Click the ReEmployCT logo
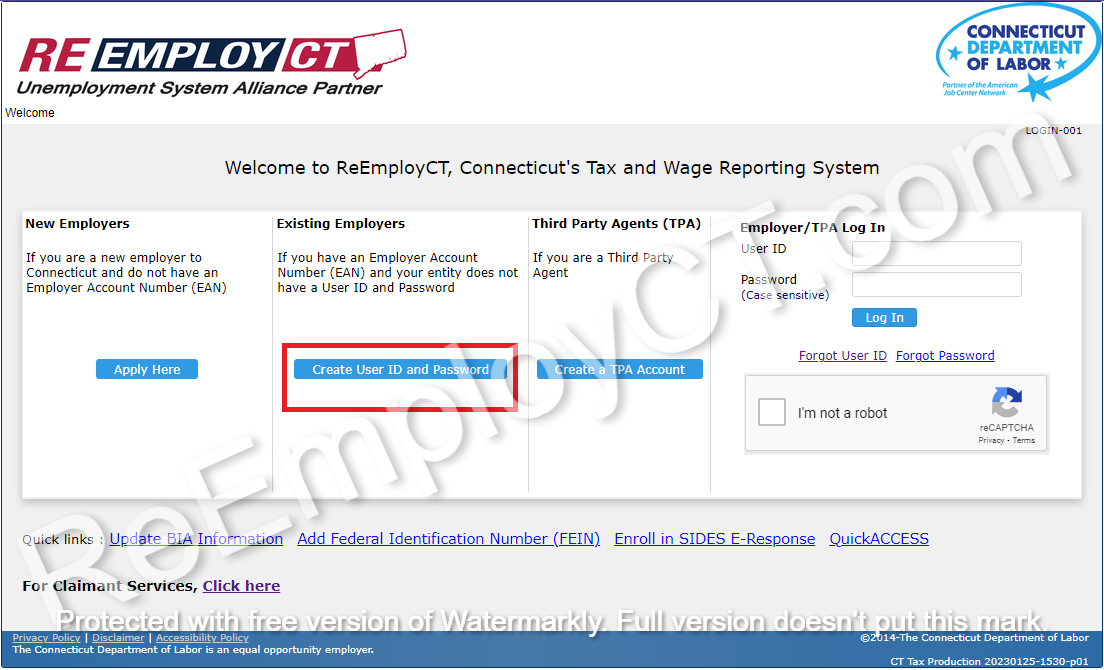The height and width of the screenshot is (670, 1104). tap(210, 62)
